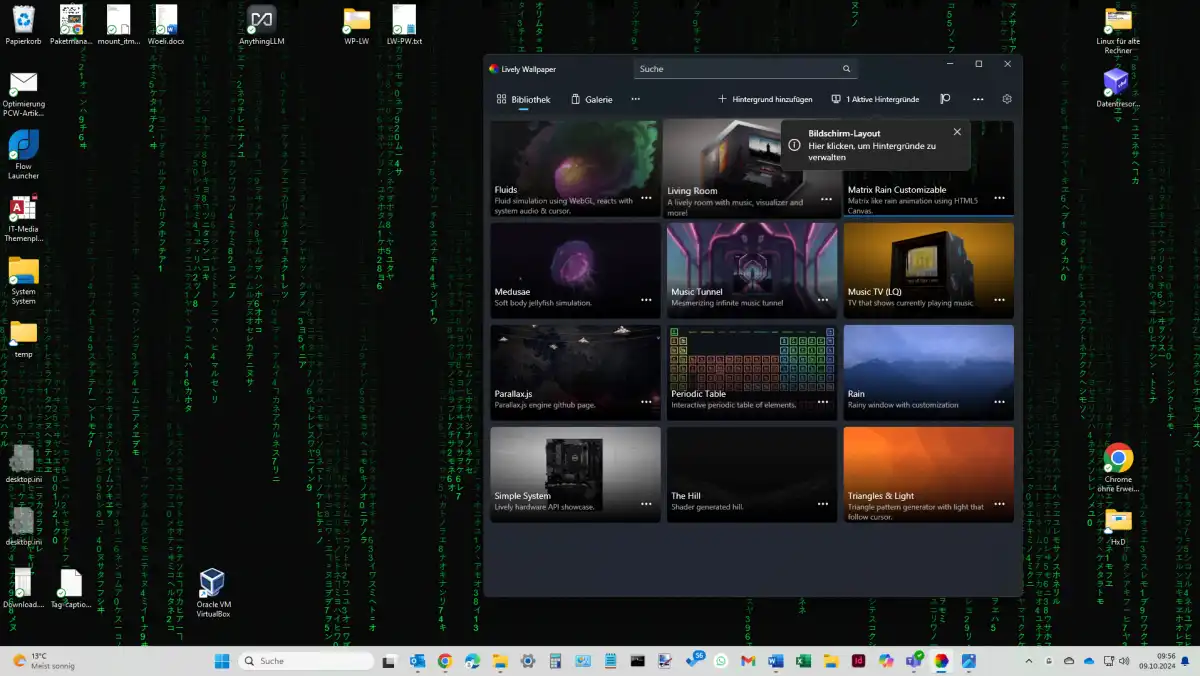Image resolution: width=1200 pixels, height=676 pixels.
Task: Open Lively Wallpaper settings gear
Action: click(1007, 99)
